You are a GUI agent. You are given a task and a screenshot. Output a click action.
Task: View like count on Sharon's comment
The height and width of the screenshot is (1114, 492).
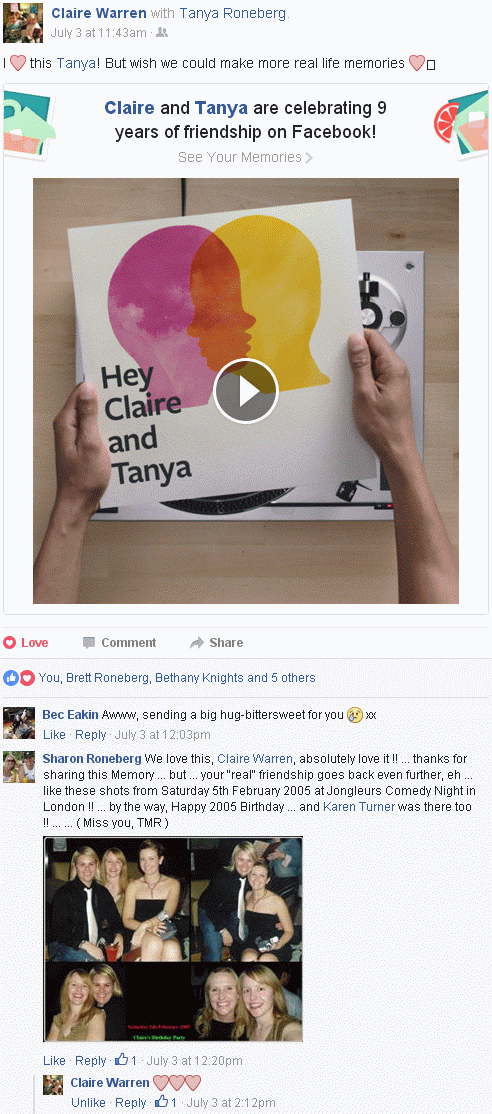(x=126, y=1060)
